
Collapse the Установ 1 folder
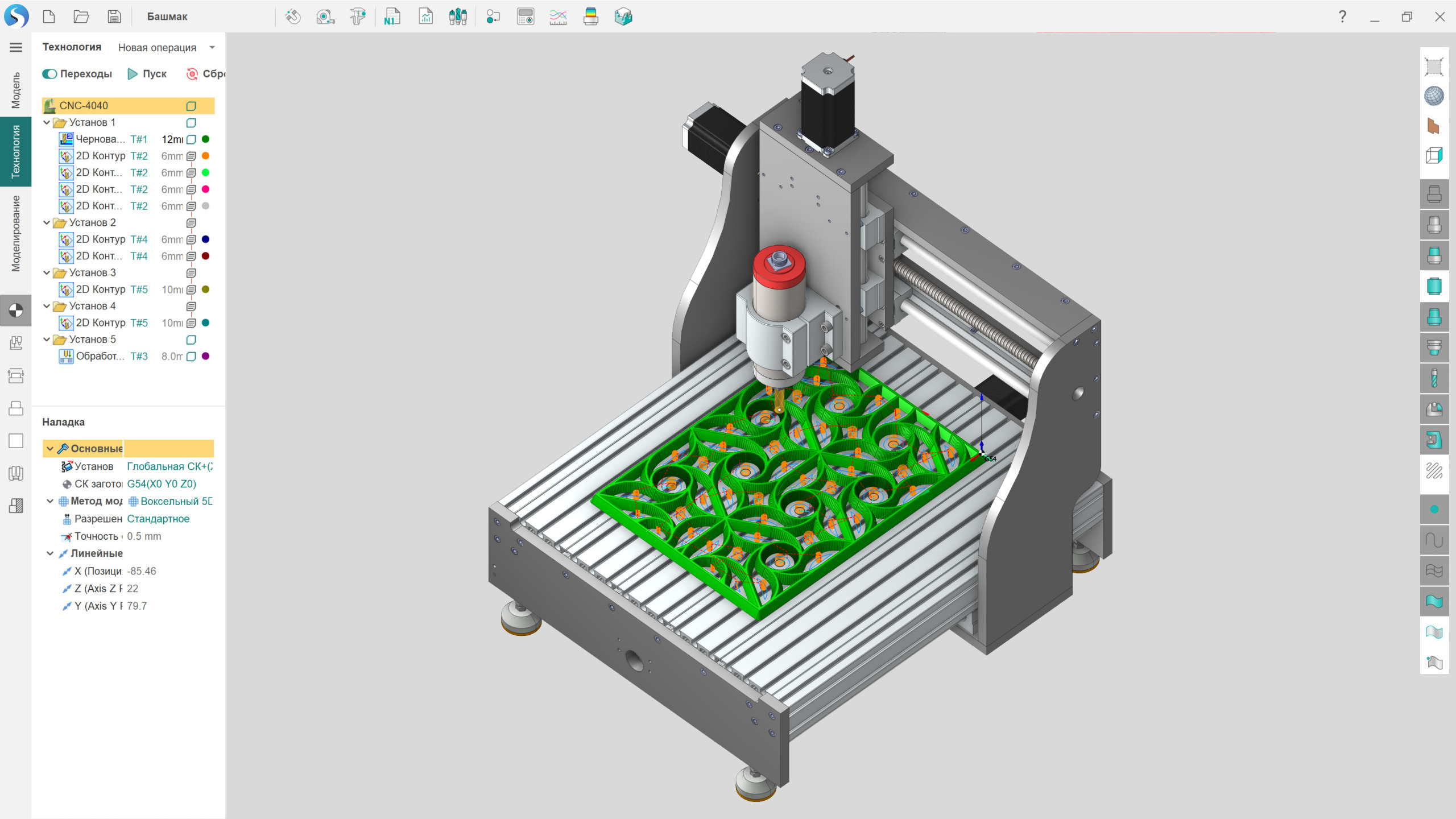coord(47,122)
